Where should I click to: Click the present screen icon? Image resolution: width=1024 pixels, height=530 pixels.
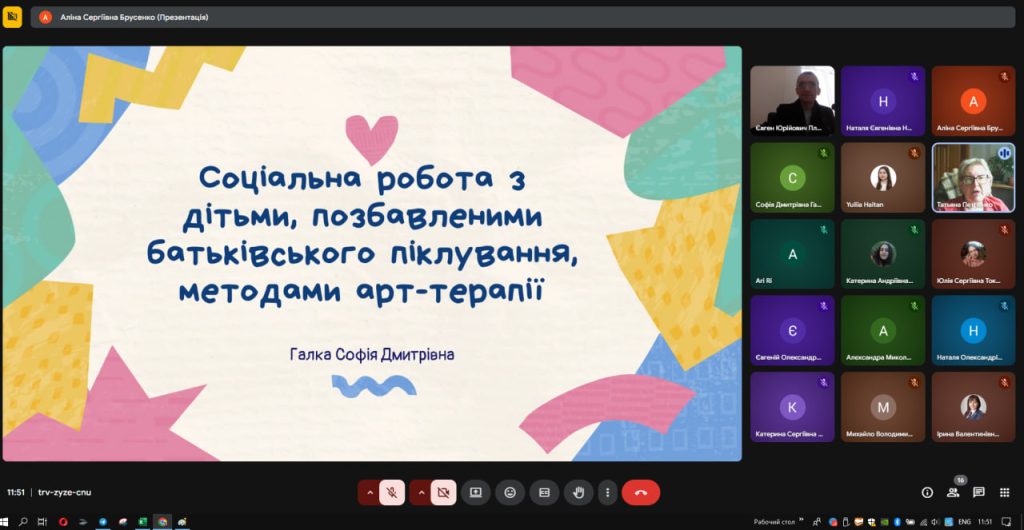tap(476, 492)
